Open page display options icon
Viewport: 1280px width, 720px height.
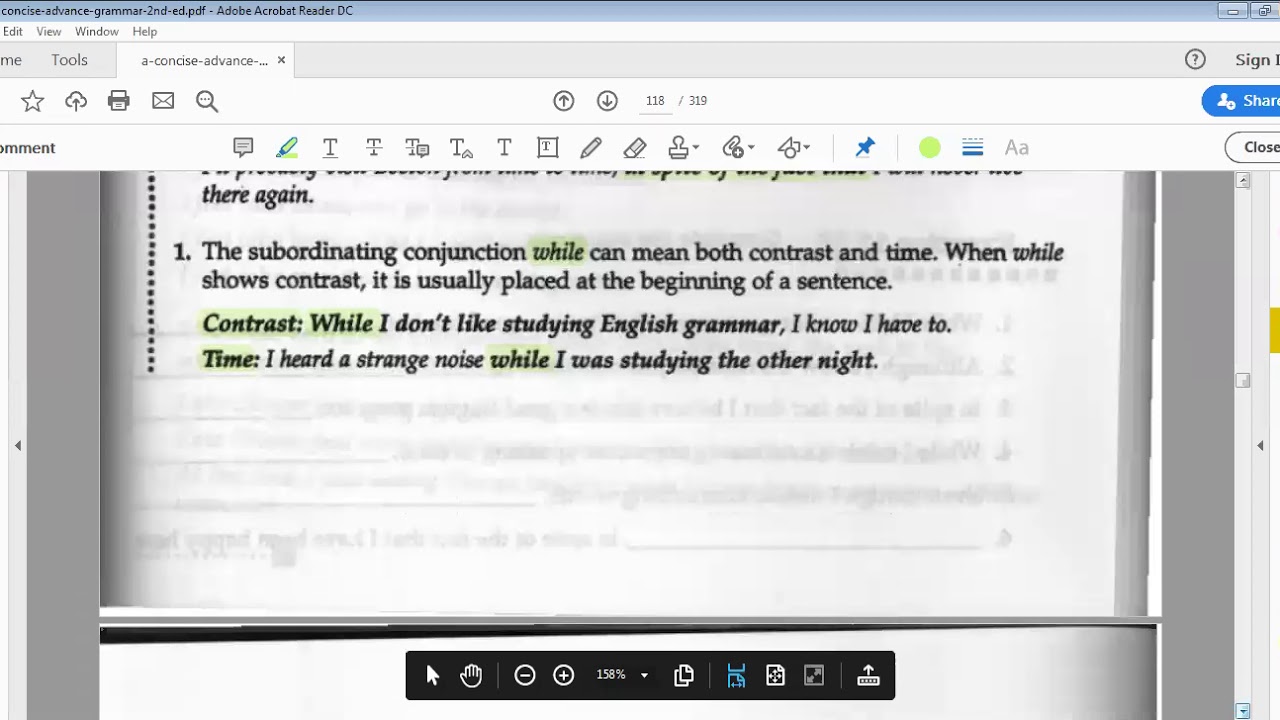point(684,676)
